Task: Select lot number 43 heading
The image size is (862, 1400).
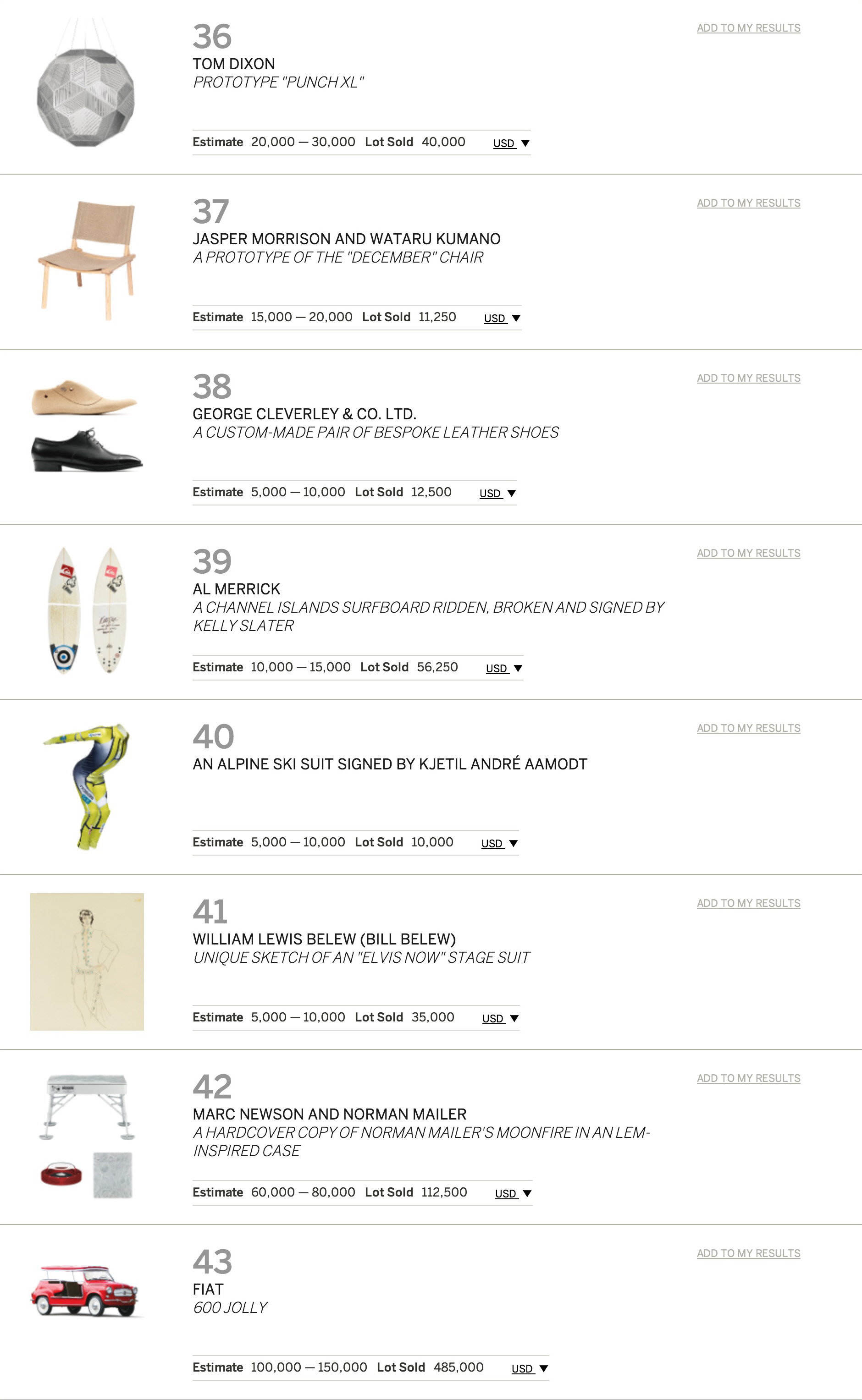Action: tap(212, 1262)
